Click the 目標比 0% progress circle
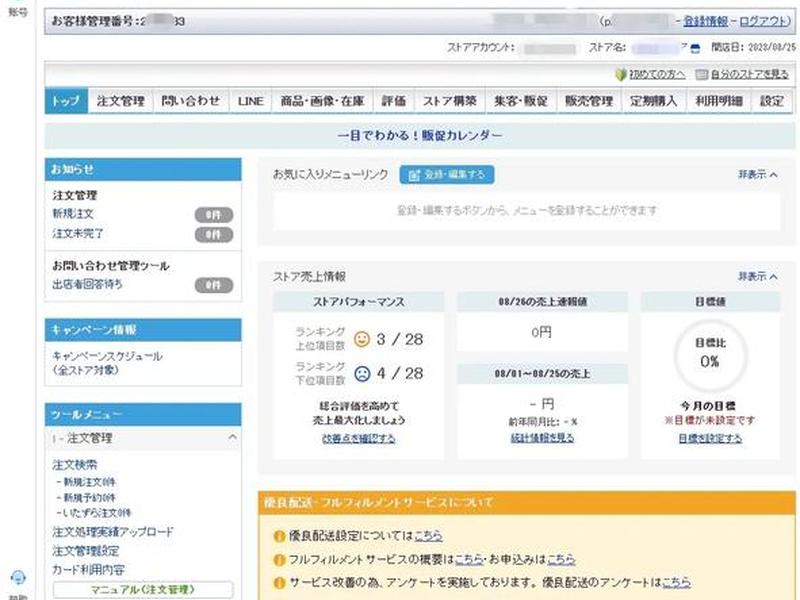The width and height of the screenshot is (800, 600). (710, 355)
